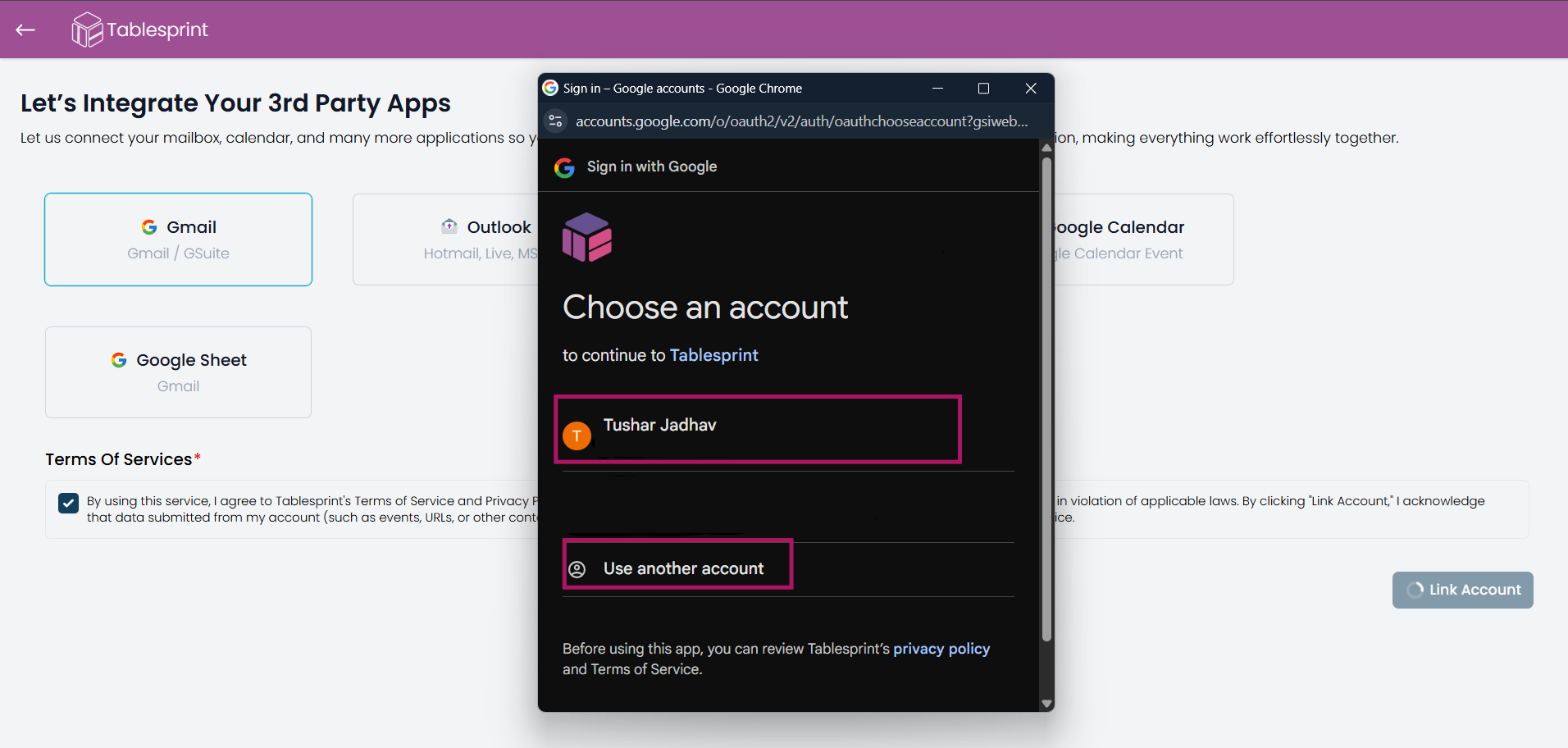Click the Outlook mail icon
Screen dimensions: 1568x748
pos(449,226)
